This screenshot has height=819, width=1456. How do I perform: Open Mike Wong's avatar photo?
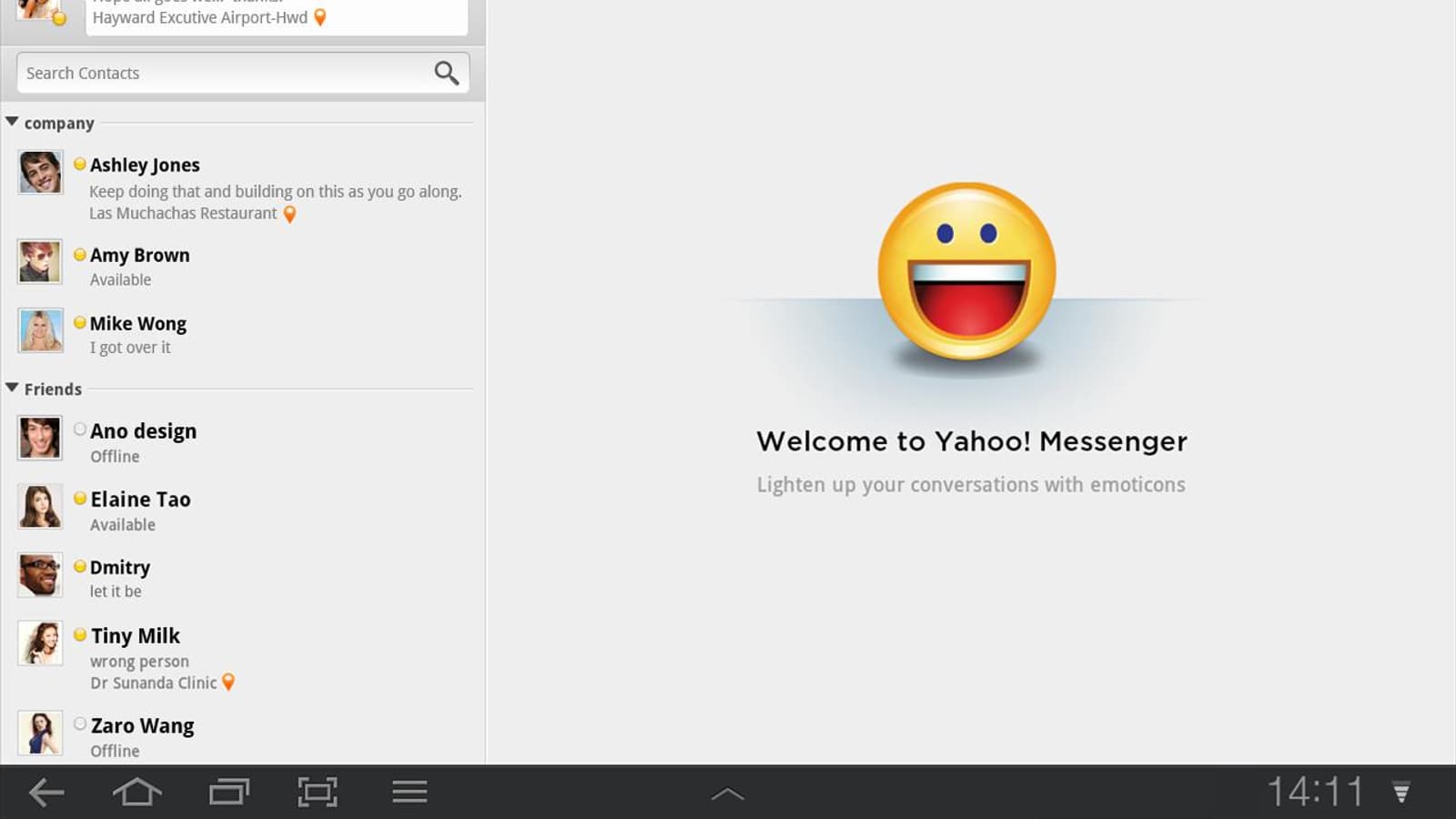(40, 330)
